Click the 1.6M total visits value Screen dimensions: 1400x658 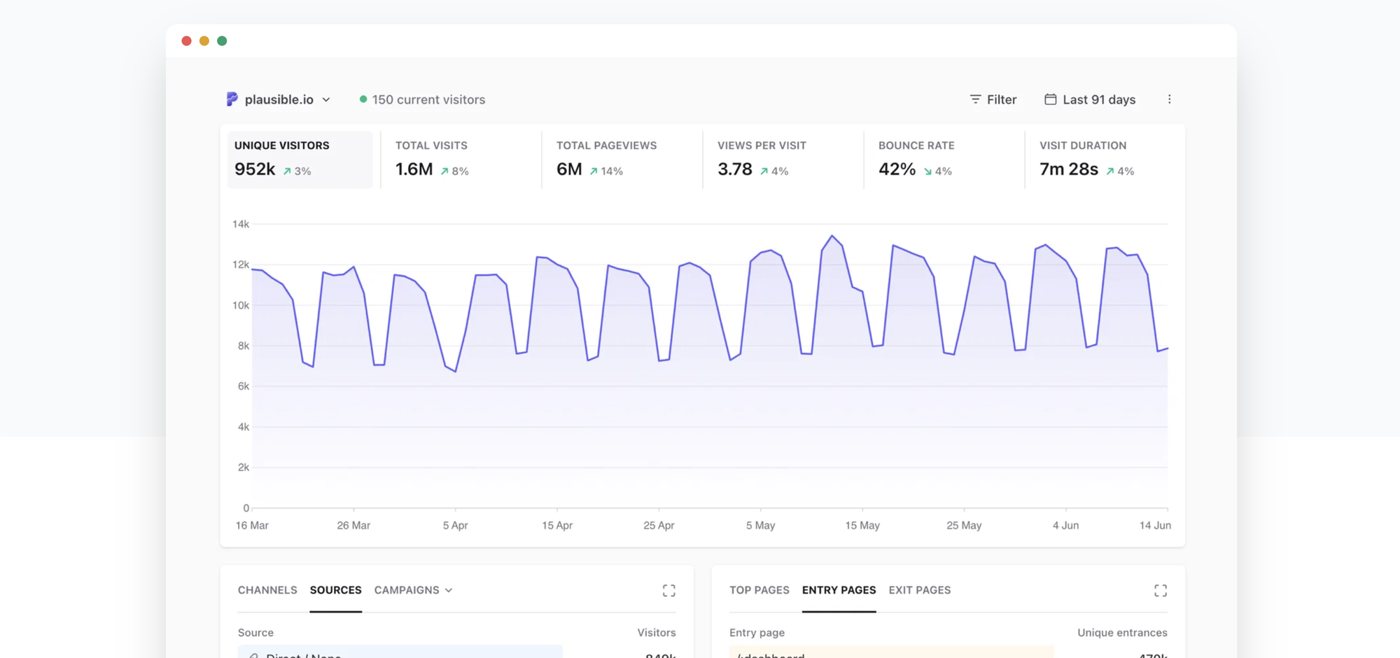tap(414, 170)
